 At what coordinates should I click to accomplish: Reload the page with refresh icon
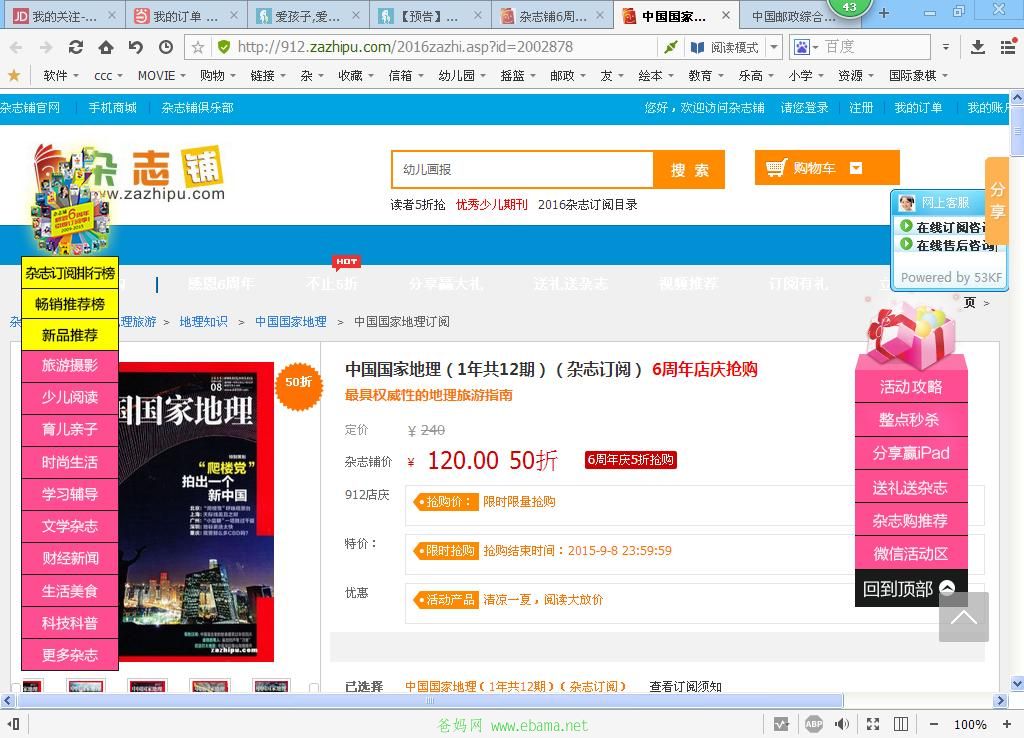pyautogui.click(x=76, y=47)
